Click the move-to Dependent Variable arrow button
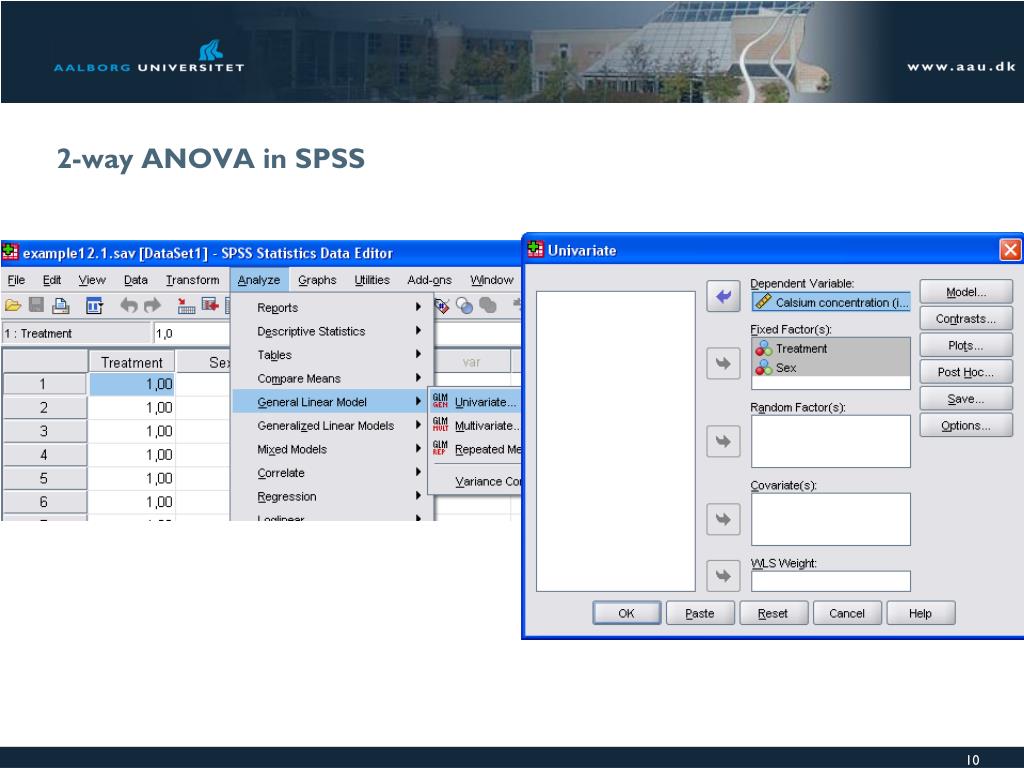This screenshot has height=768, width=1024. pos(723,296)
